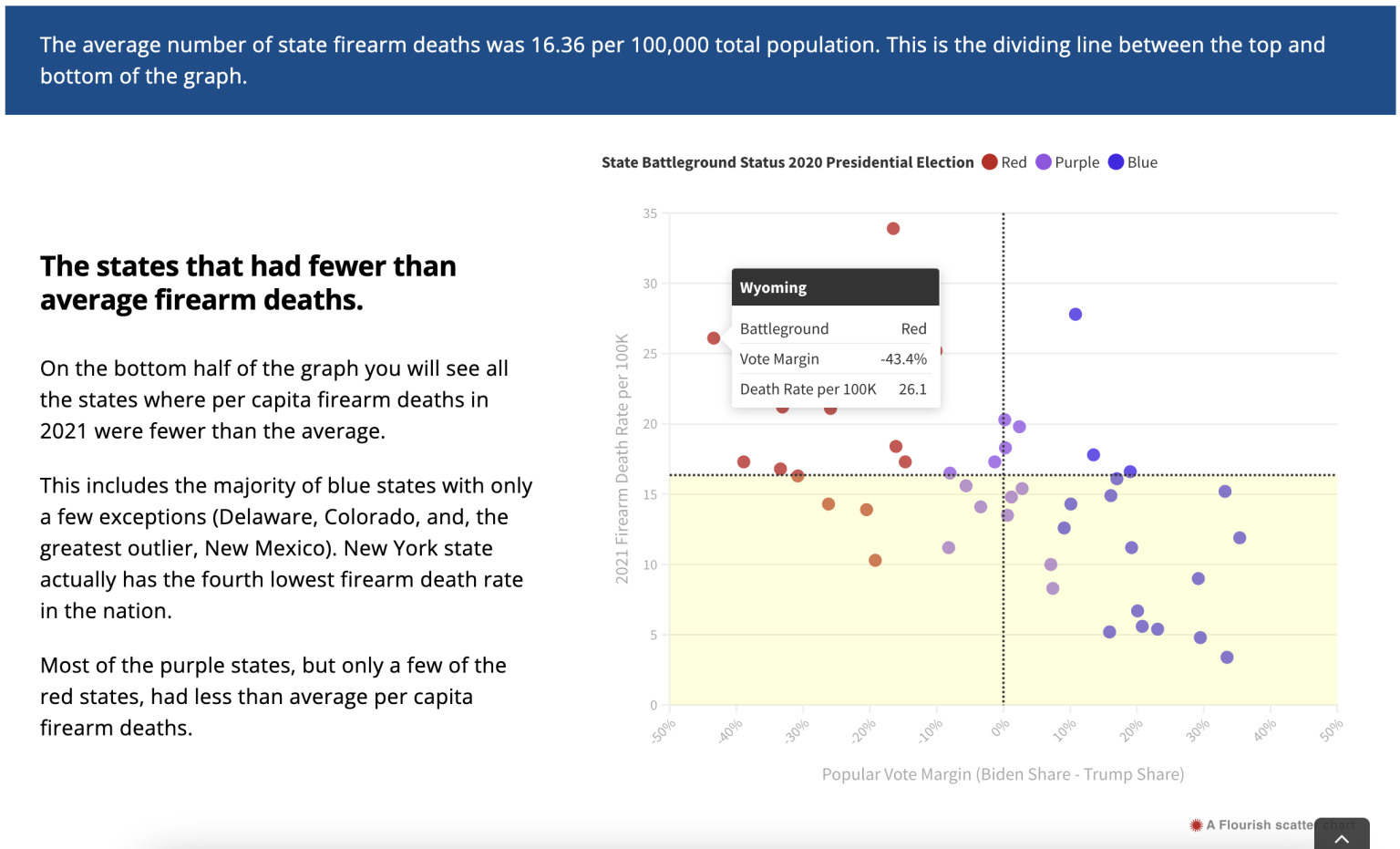Click the Popular Vote Margin axis title
The image size is (1400, 849).
coord(1003,774)
